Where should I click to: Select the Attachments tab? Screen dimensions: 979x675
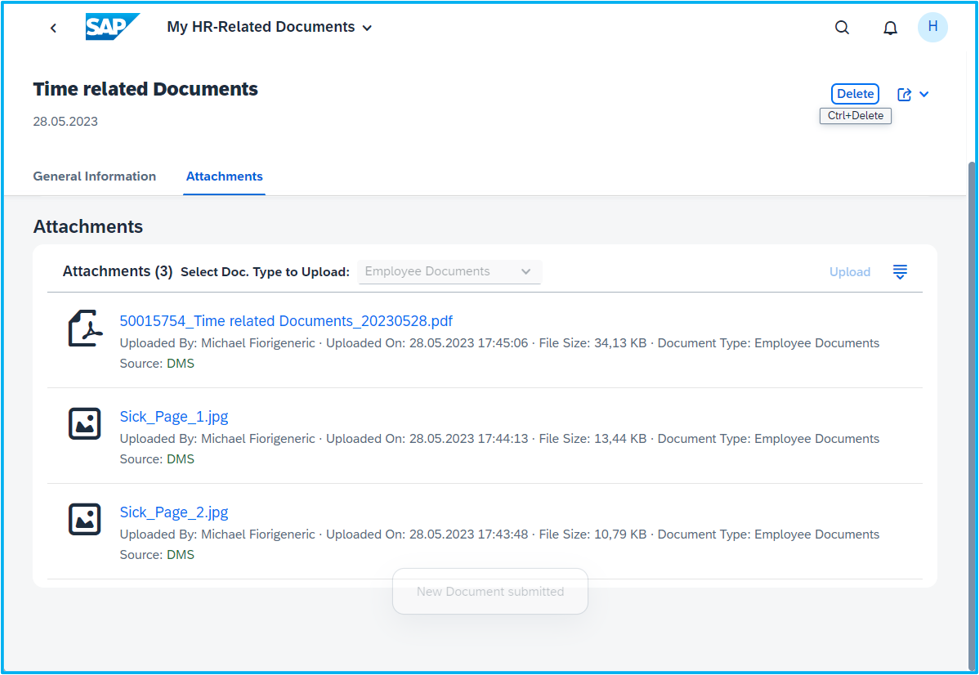coord(224,176)
